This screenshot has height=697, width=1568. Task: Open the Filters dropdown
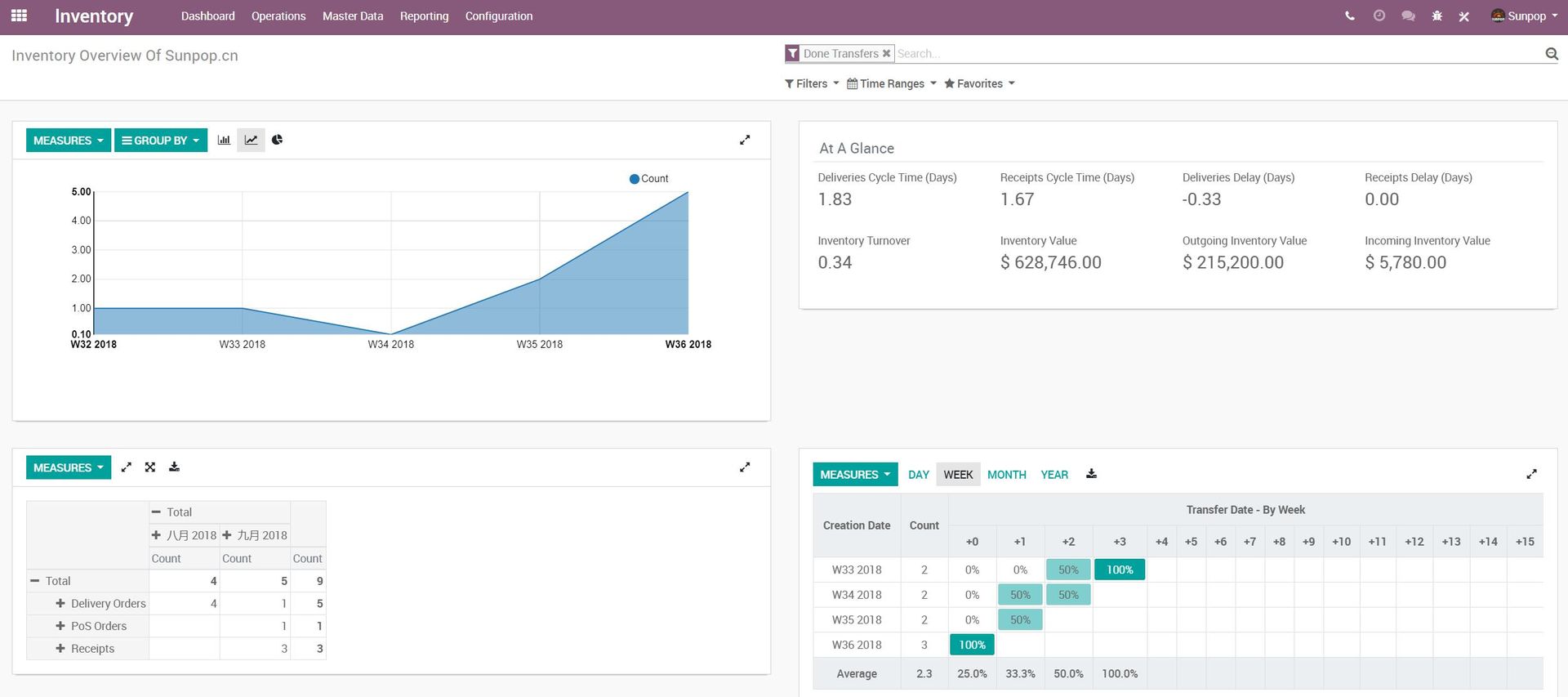[812, 83]
